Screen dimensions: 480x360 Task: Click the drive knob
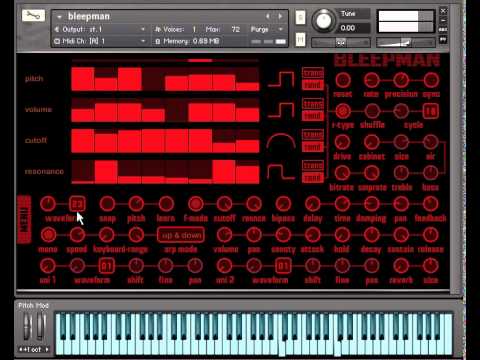342,142
